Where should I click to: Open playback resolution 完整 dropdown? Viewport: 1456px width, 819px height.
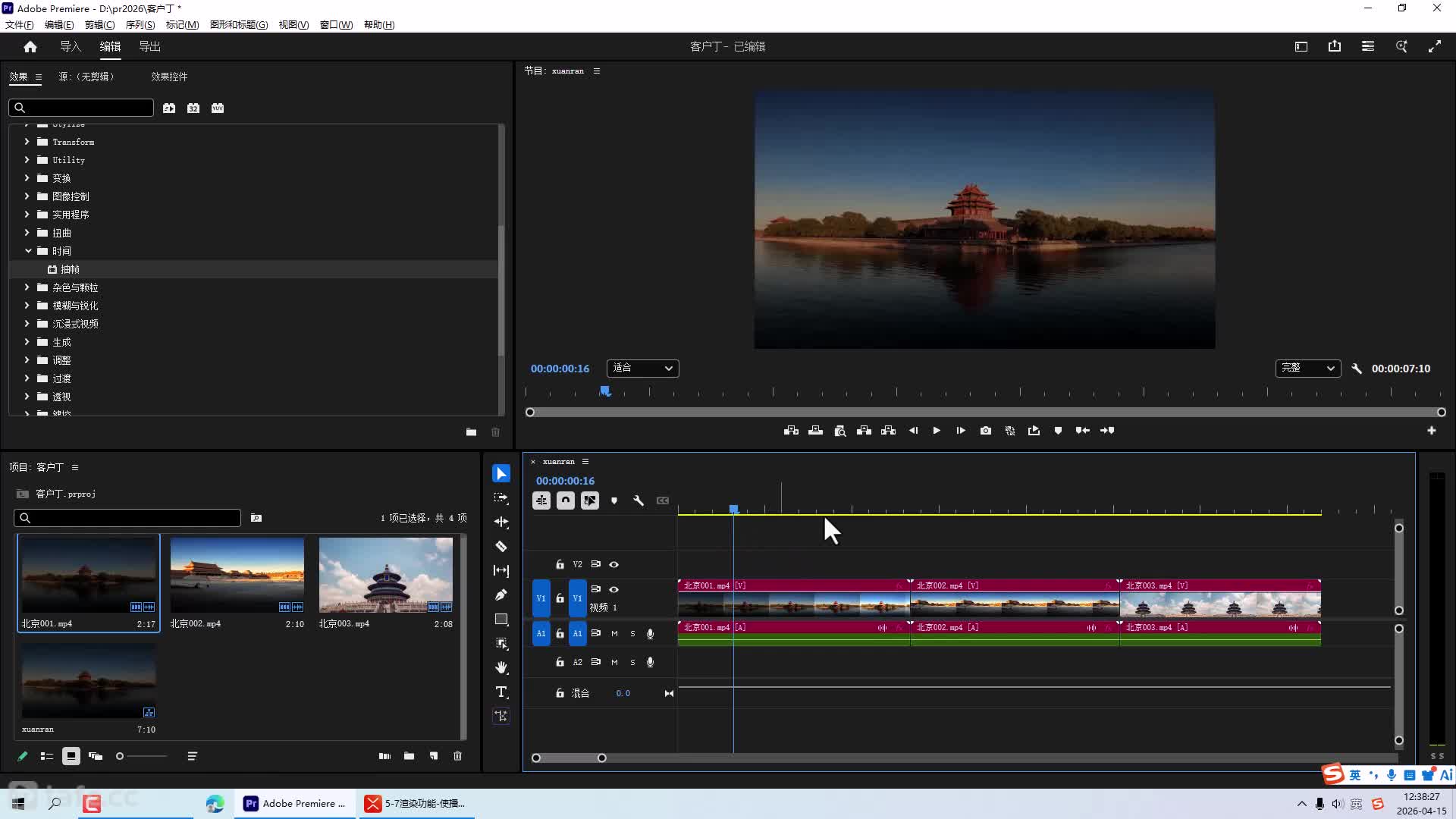[1307, 369]
